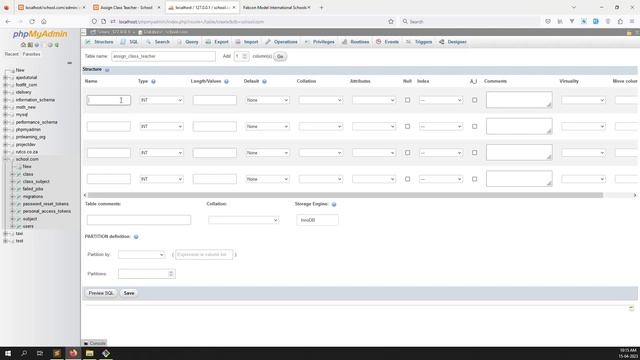This screenshot has height=360, width=640.
Task: Click the phpMyAdmin Console icon
Action: point(86,343)
